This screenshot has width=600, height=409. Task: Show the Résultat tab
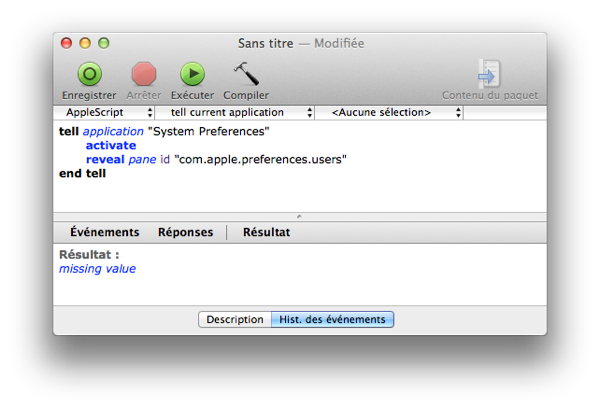tap(266, 232)
